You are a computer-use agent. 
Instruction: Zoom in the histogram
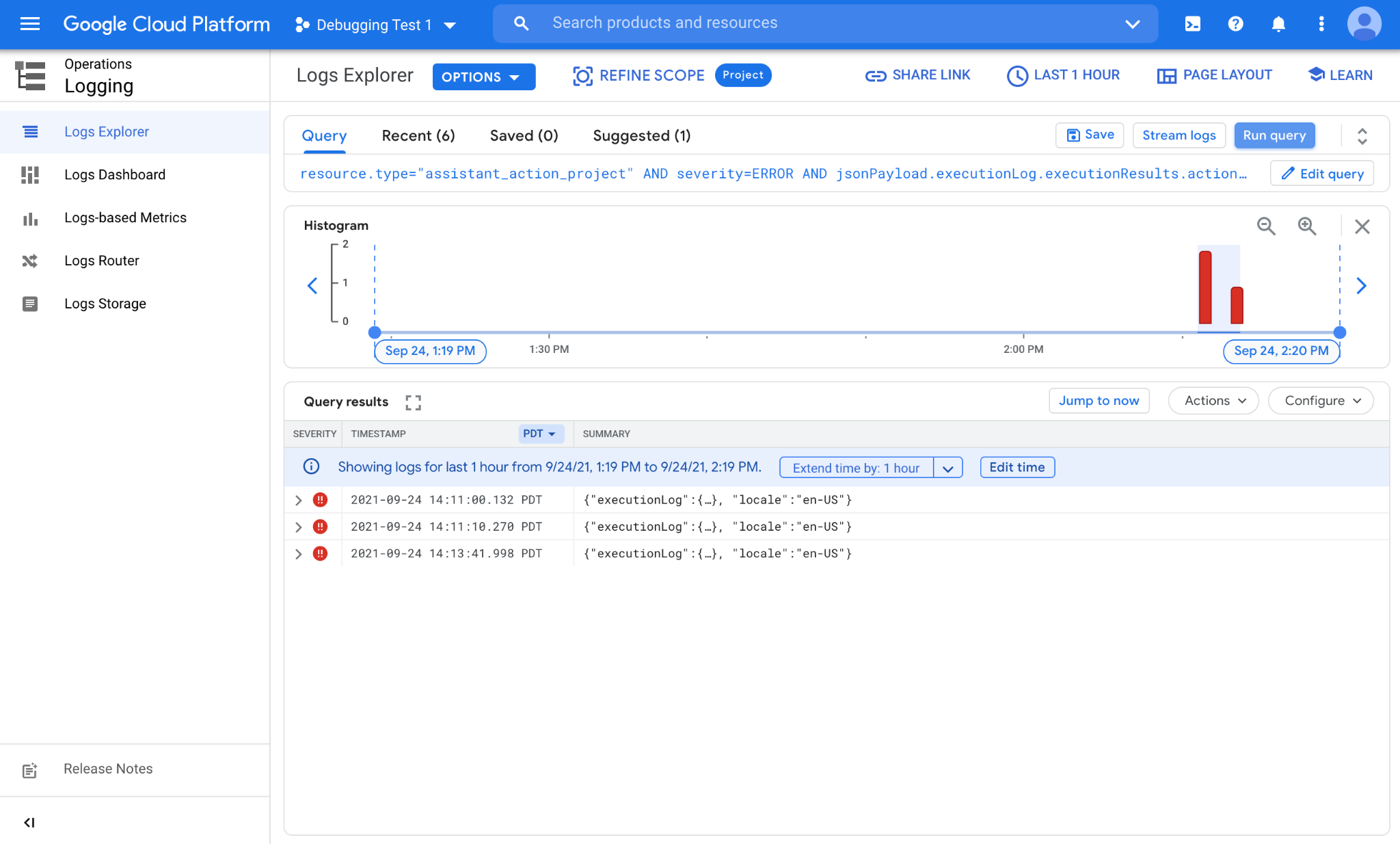click(x=1307, y=226)
